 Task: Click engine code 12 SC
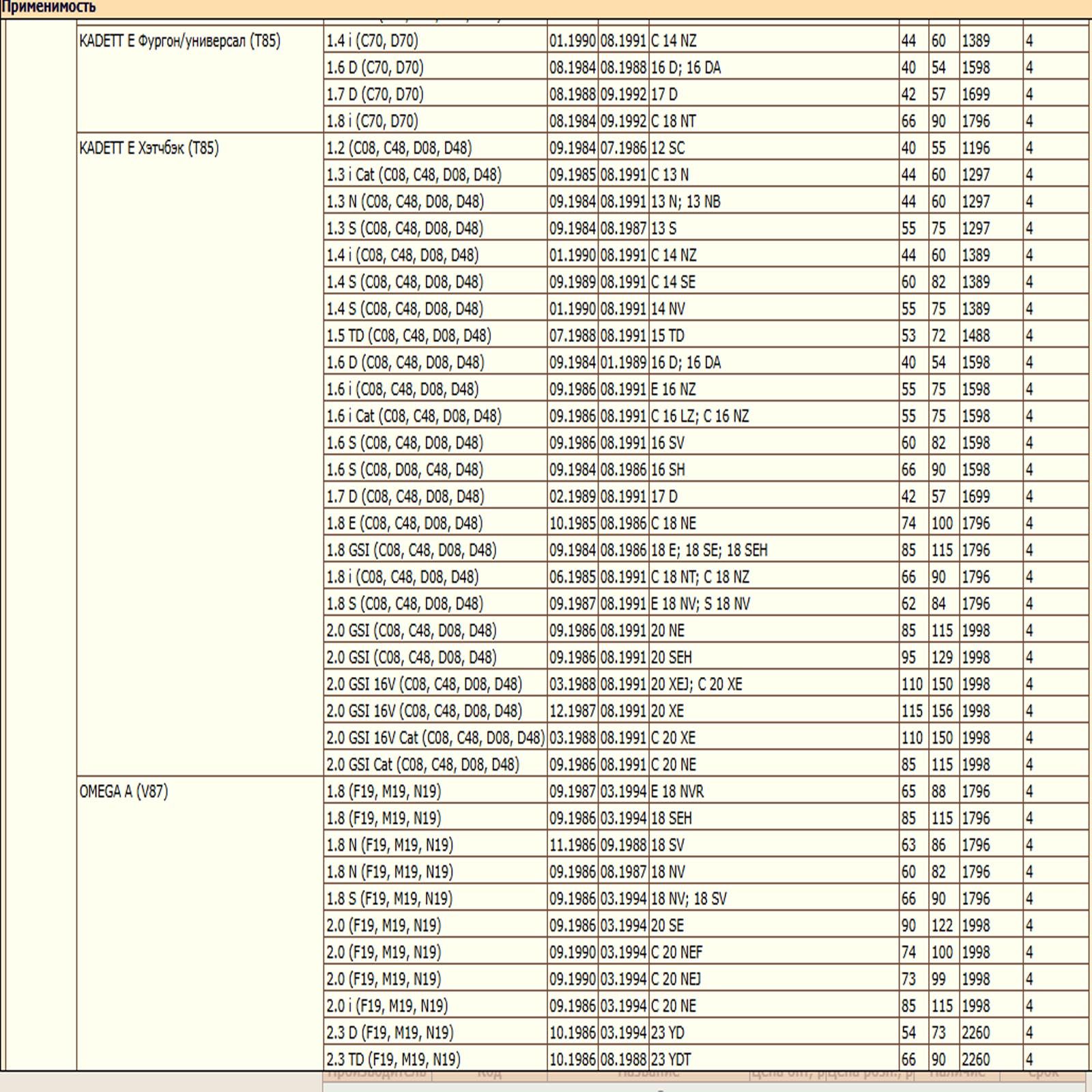[x=667, y=148]
